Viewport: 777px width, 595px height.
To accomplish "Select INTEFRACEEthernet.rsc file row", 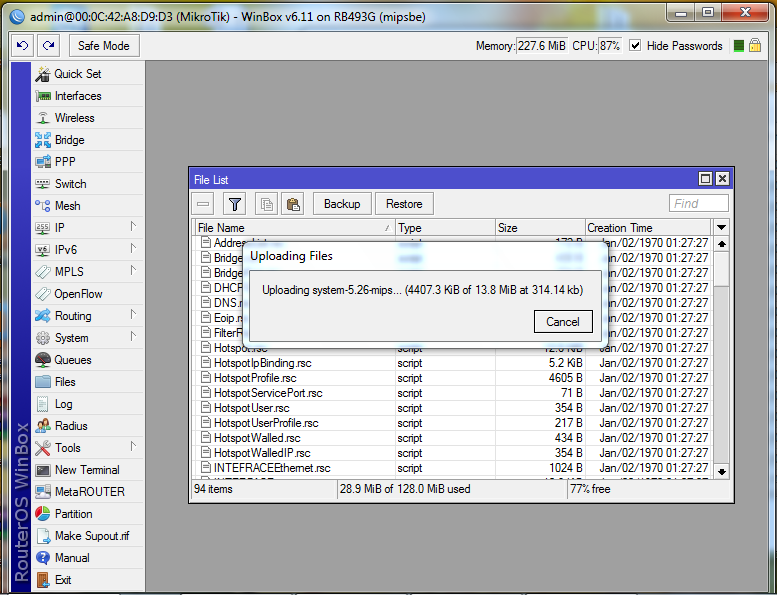I will [453, 468].
